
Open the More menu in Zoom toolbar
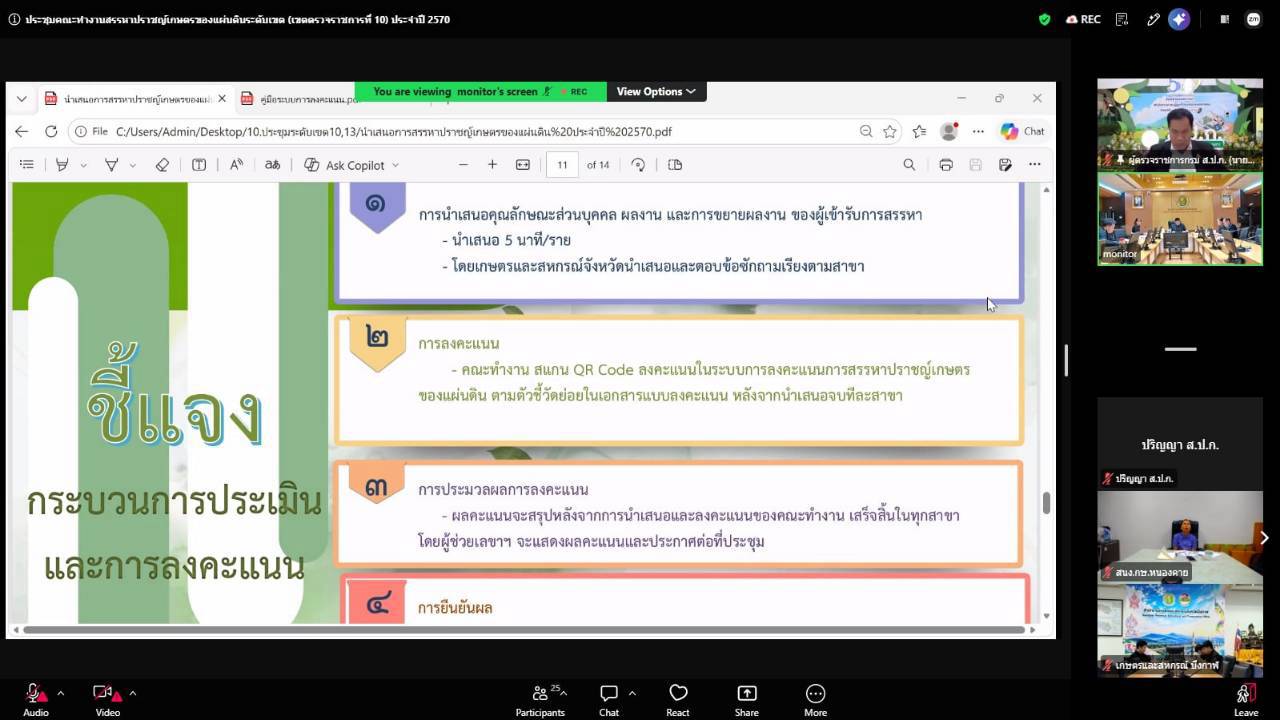pyautogui.click(x=815, y=699)
